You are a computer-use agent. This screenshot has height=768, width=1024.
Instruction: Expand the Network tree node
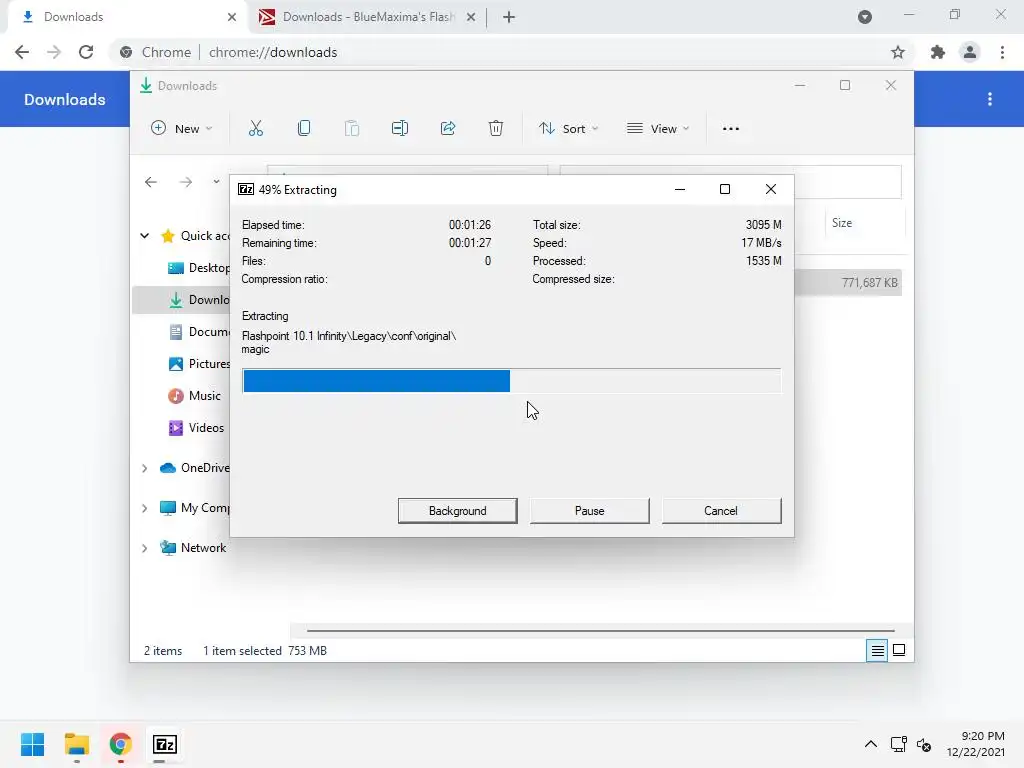145,549
